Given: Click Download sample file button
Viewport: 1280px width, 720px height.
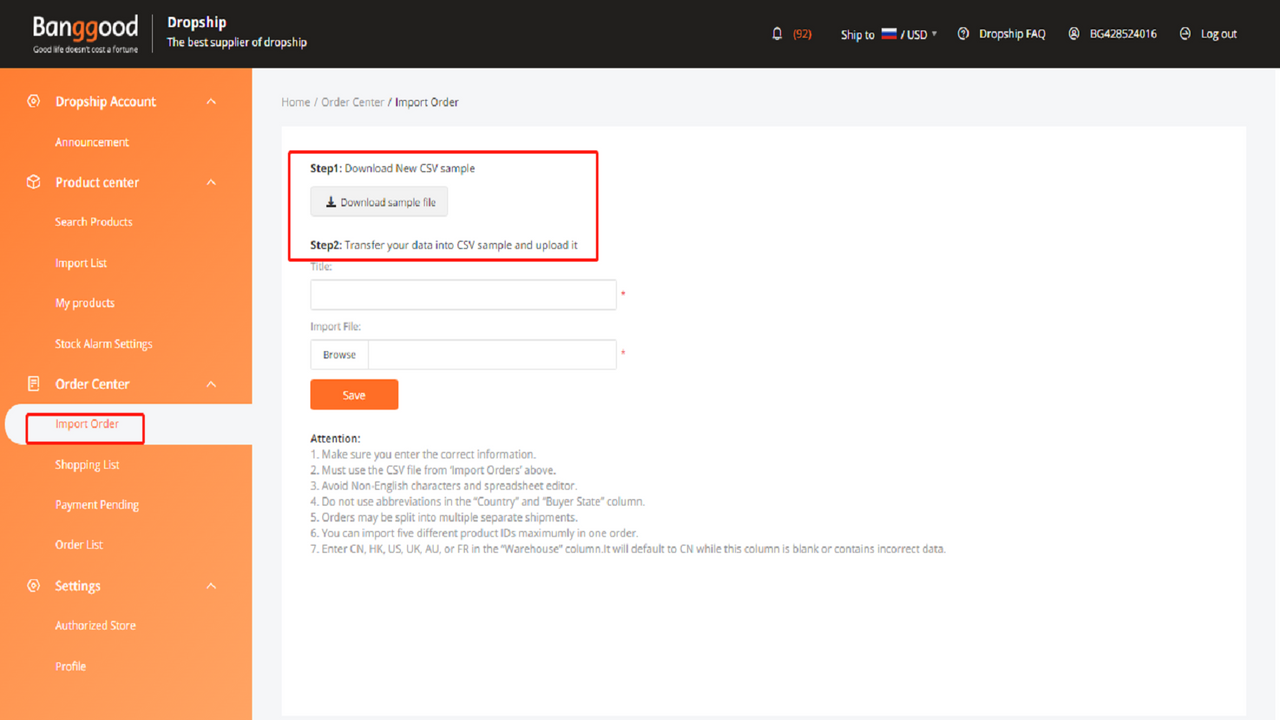Looking at the screenshot, I should [379, 202].
